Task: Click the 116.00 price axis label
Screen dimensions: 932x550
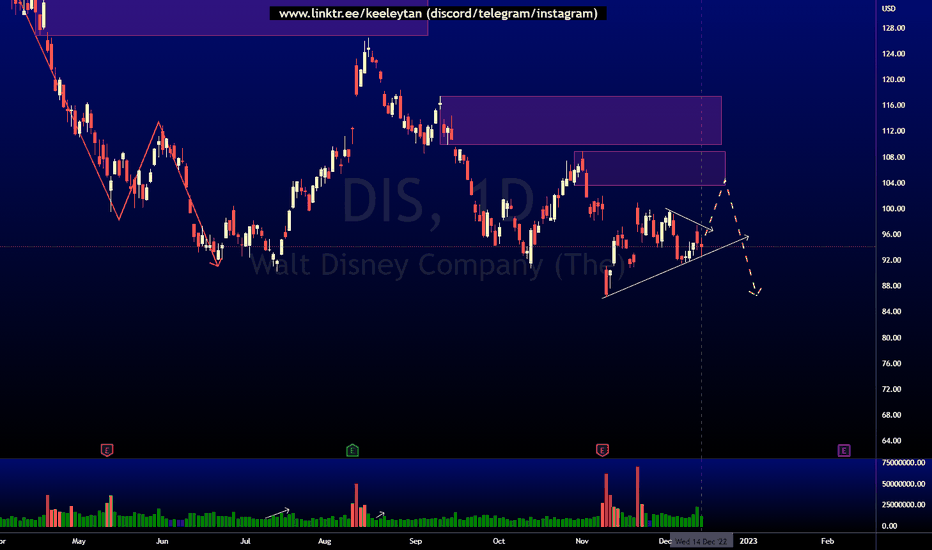Action: pos(893,105)
